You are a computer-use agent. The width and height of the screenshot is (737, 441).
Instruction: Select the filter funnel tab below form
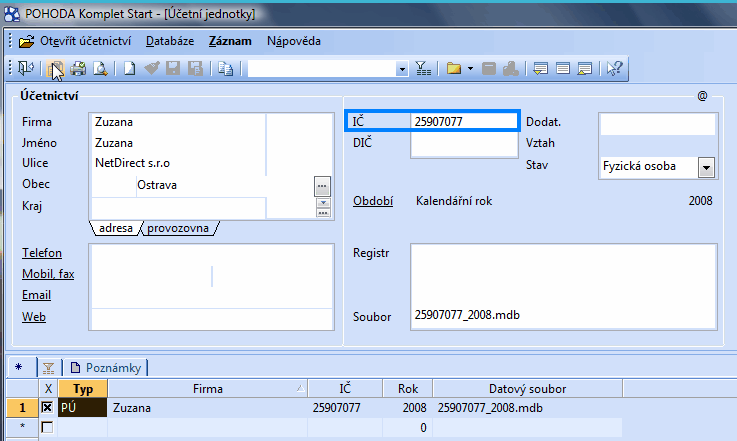point(48,368)
